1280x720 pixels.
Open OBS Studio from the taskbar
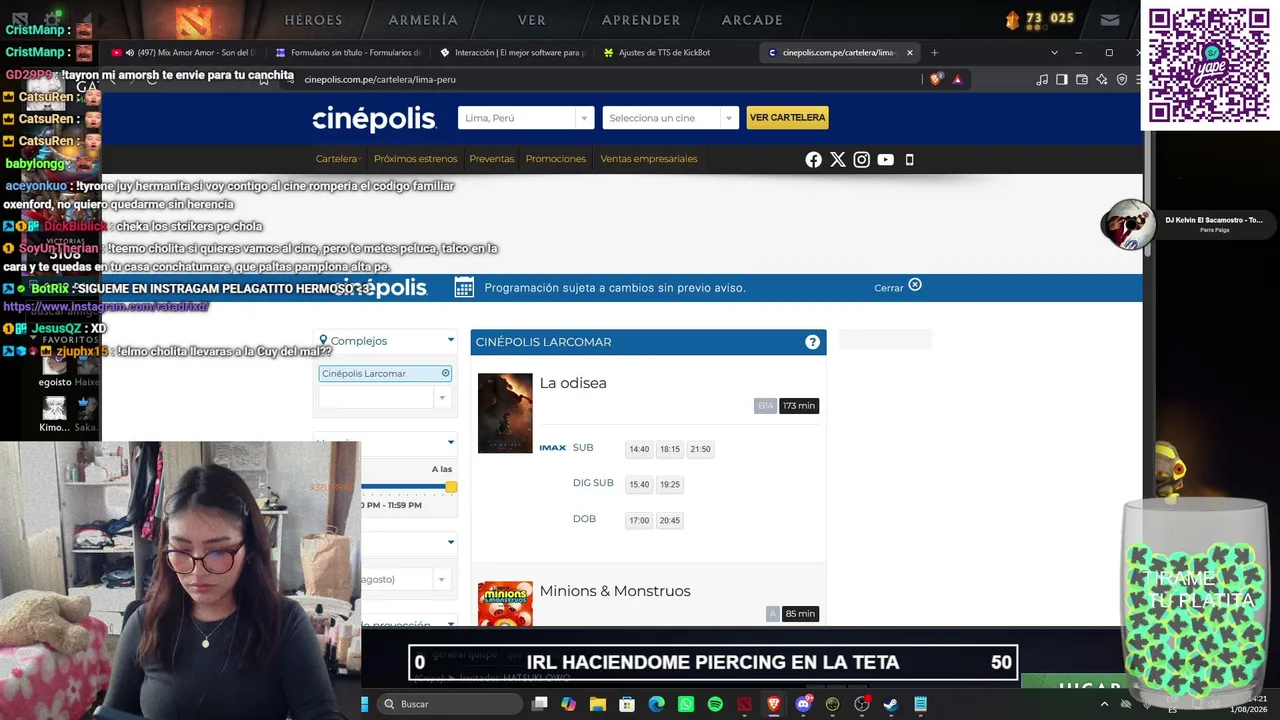[862, 704]
